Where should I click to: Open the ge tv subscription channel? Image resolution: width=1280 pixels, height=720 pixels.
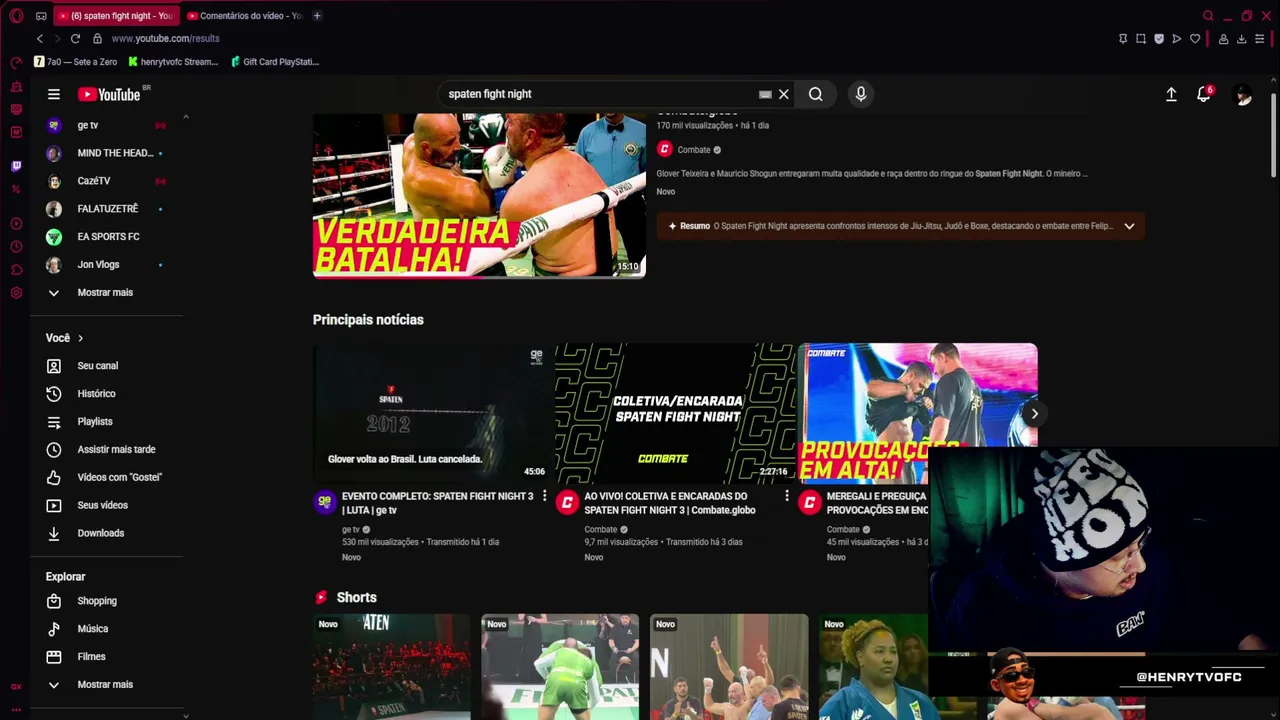107,125
